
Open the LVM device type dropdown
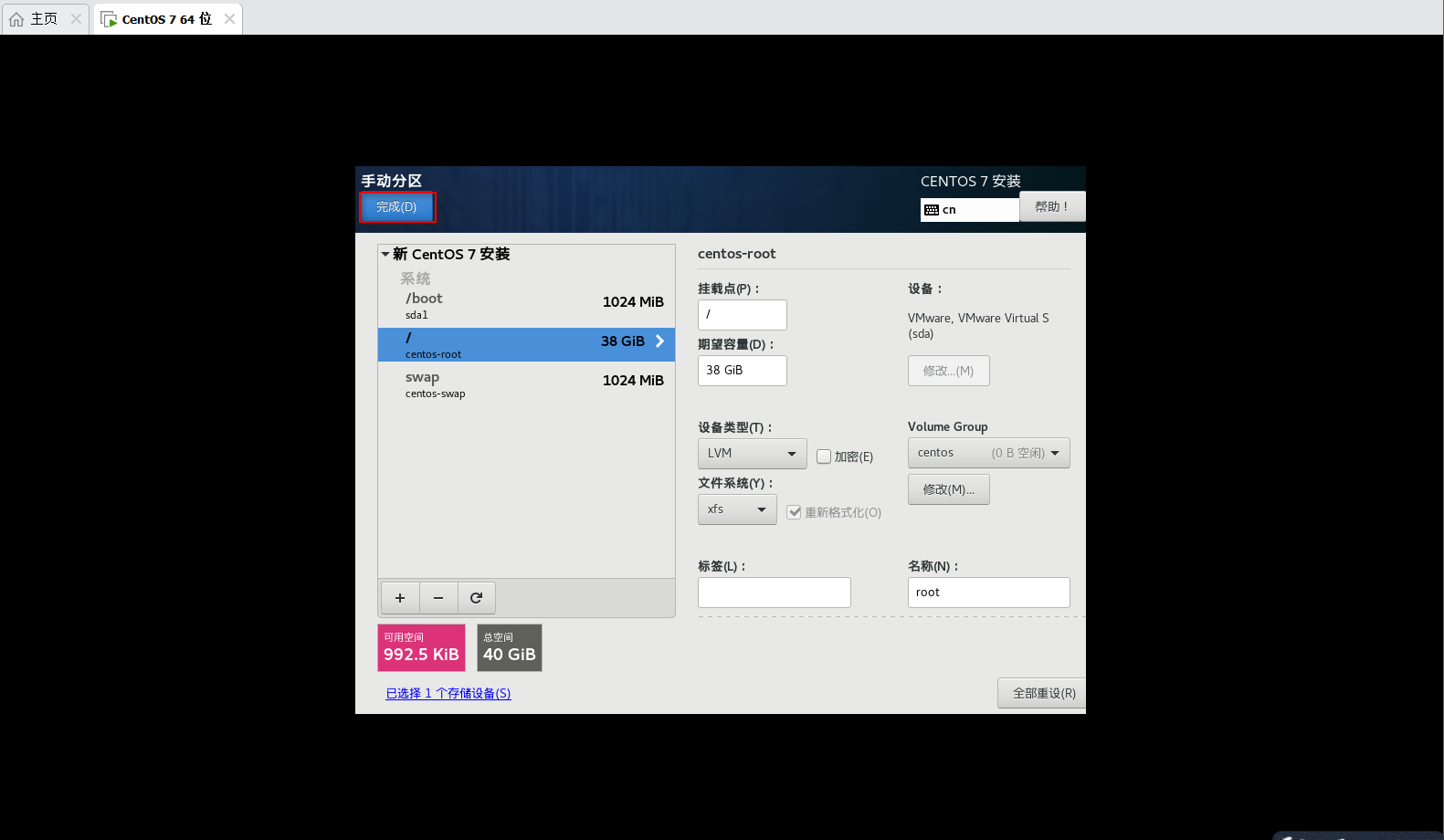pos(753,454)
